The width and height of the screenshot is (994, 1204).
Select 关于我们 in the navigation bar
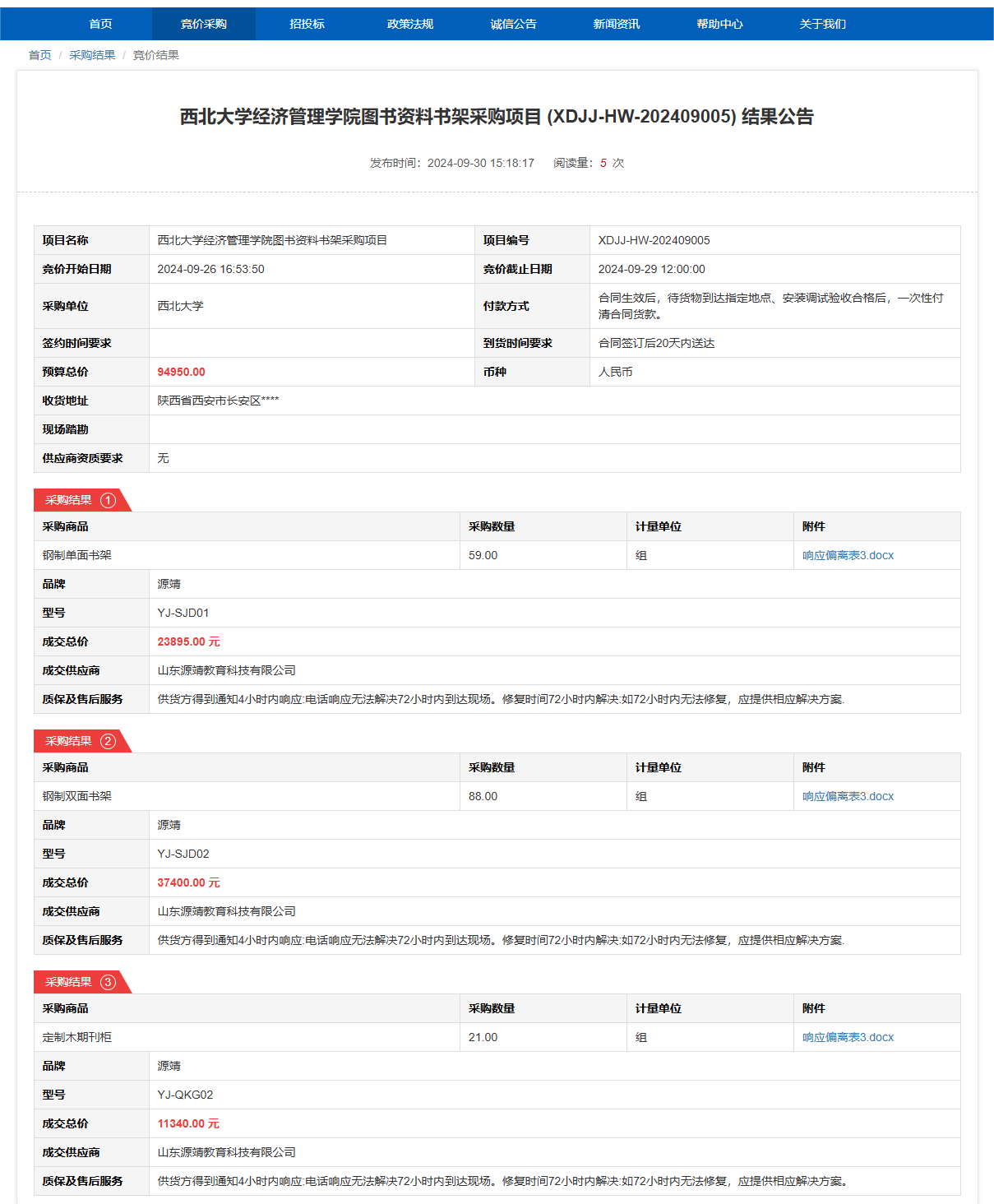(822, 24)
